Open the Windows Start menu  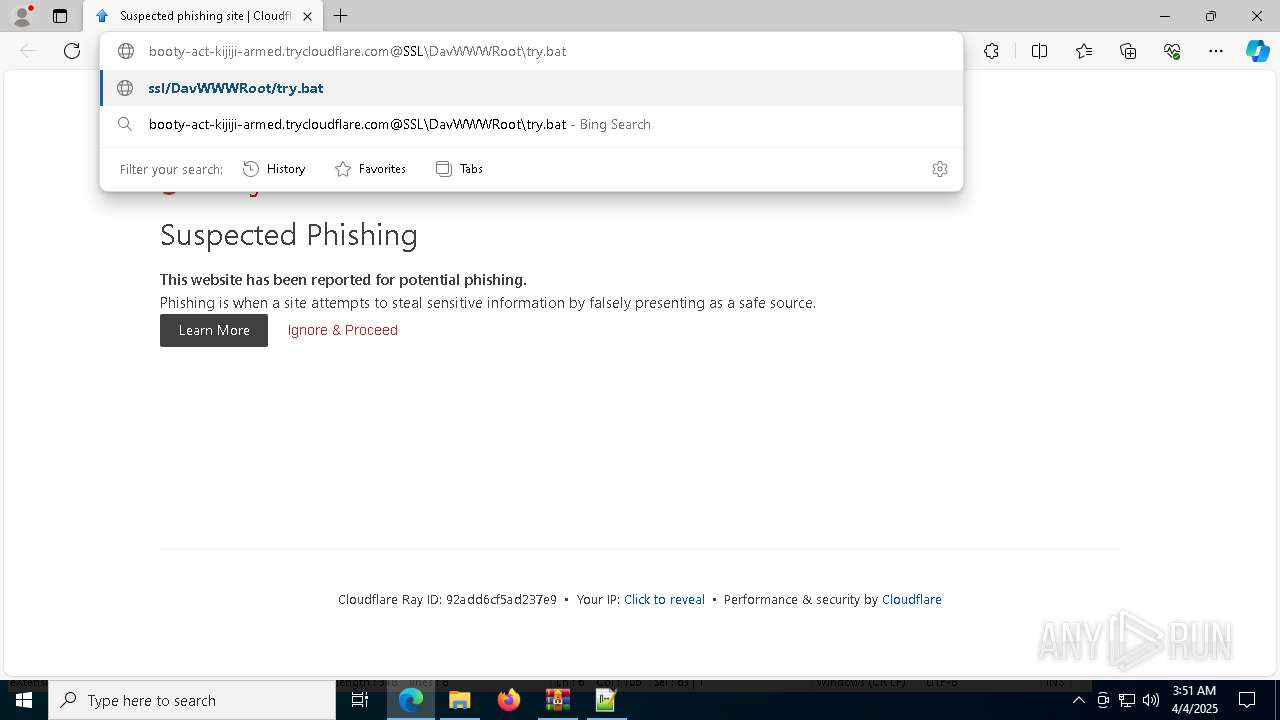(24, 700)
